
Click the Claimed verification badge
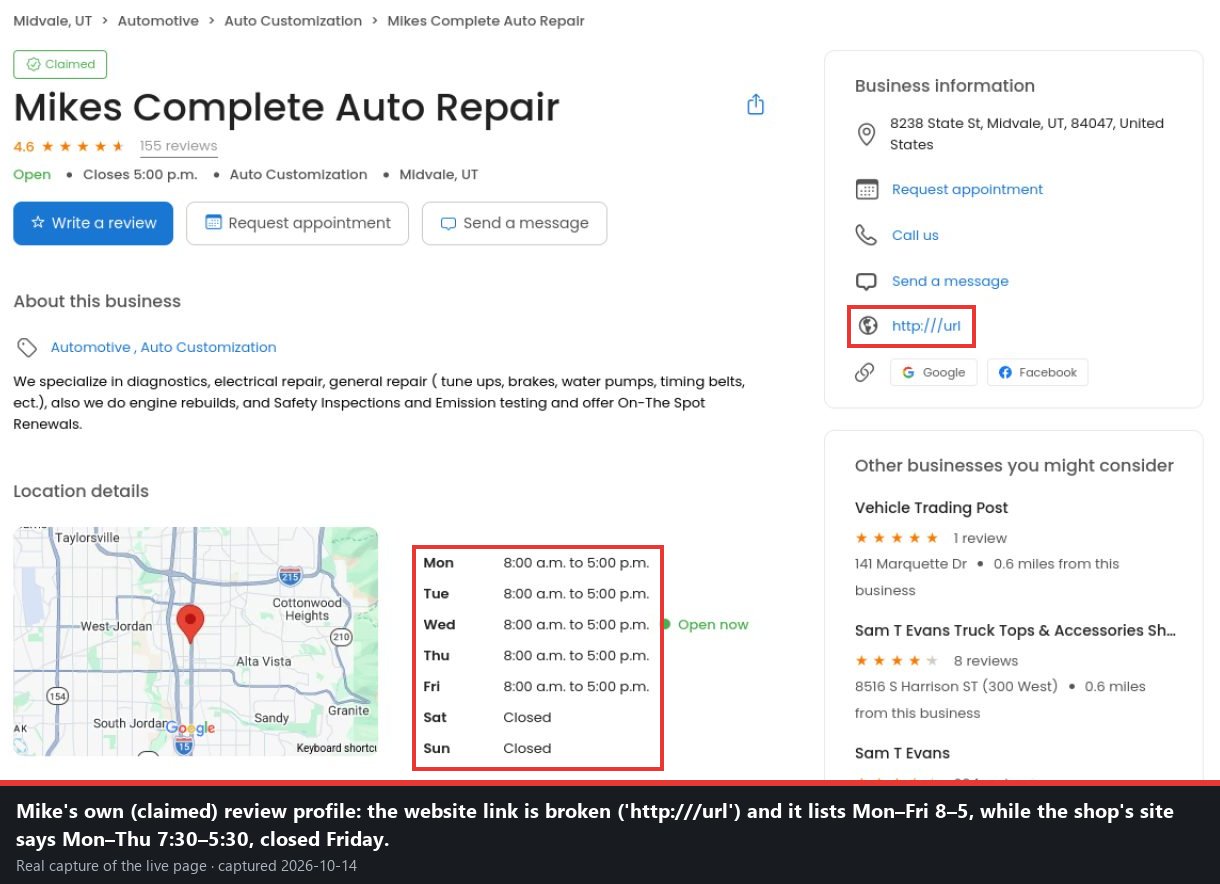point(60,64)
